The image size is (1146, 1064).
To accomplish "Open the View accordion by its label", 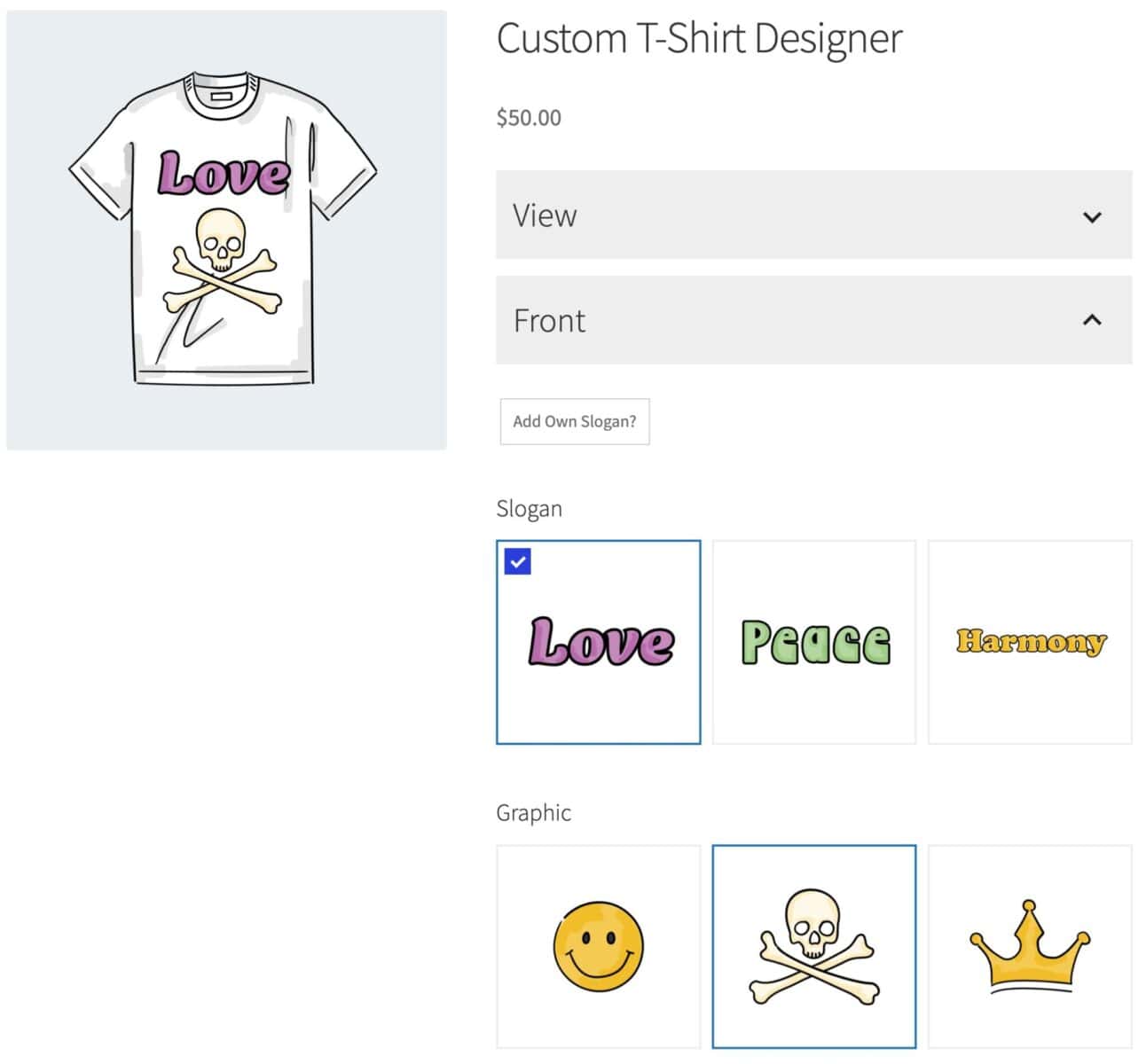I will pos(545,215).
